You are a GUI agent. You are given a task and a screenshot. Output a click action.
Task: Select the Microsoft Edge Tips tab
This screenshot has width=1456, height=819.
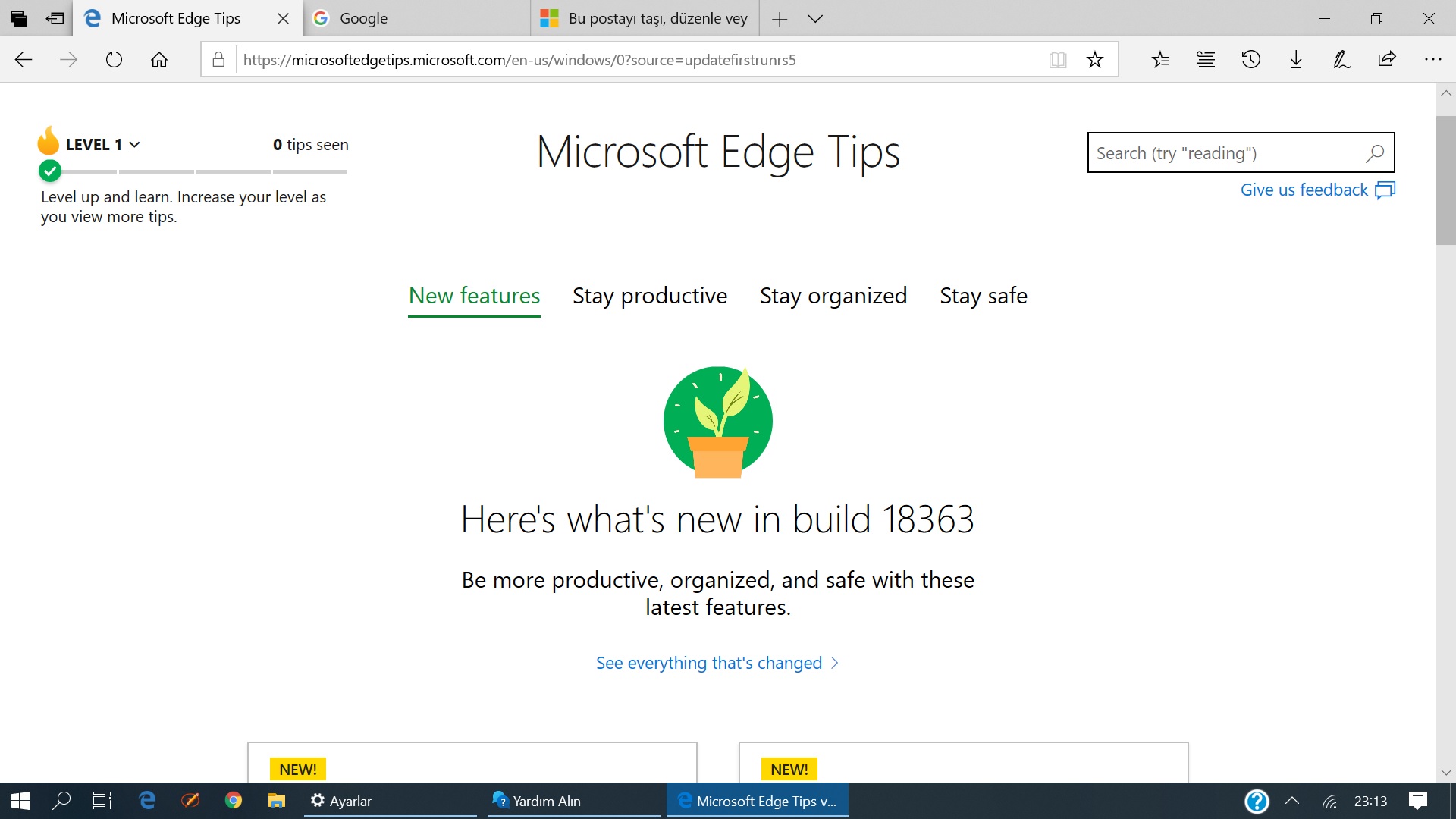coord(175,19)
